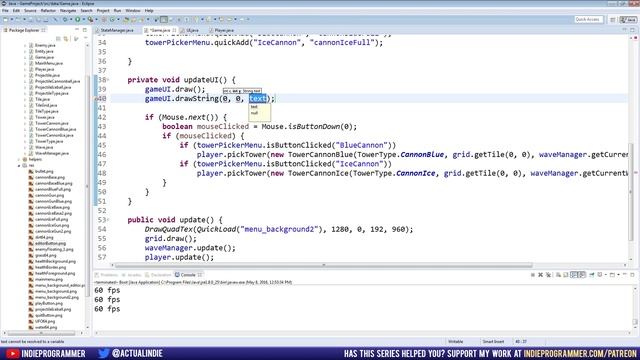This screenshot has height=360, width=640.
Task: Maximize the Package Explorer view
Action: coord(84,30)
